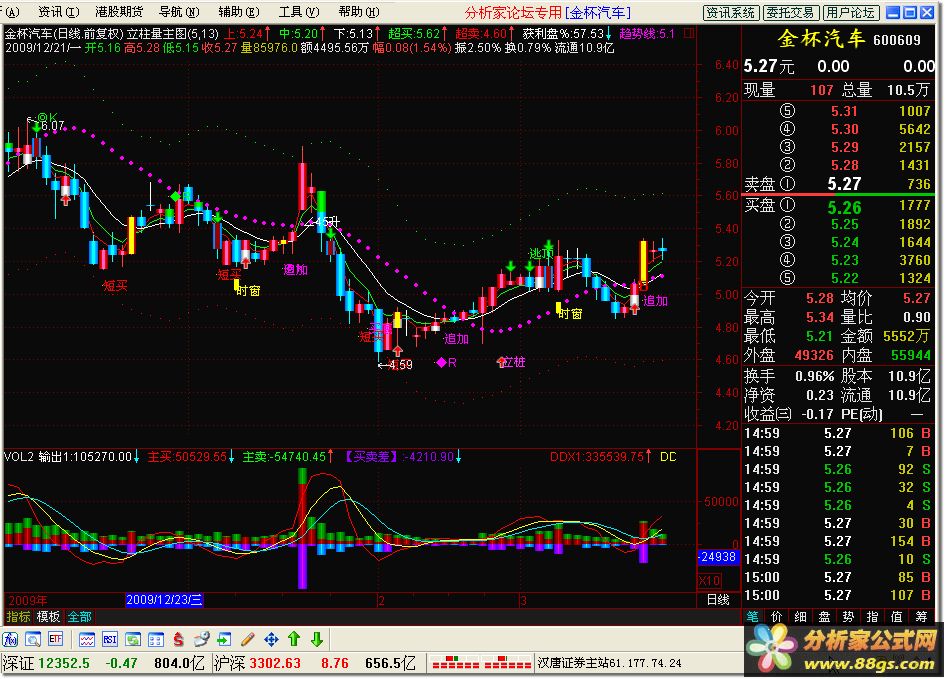
Task: Click the green arrow import icon
Action: (x=224, y=639)
